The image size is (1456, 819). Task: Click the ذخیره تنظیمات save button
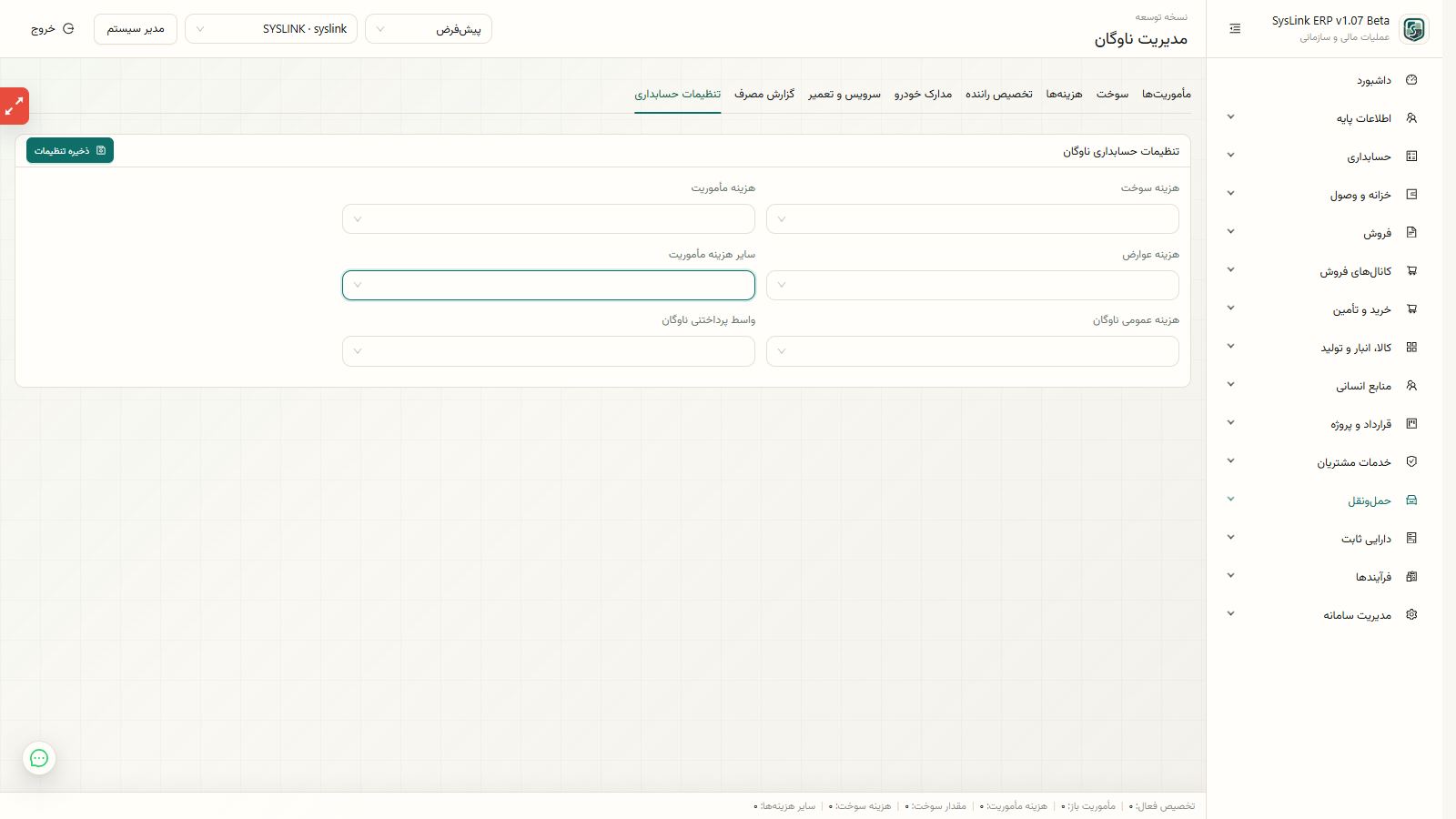[x=70, y=150]
